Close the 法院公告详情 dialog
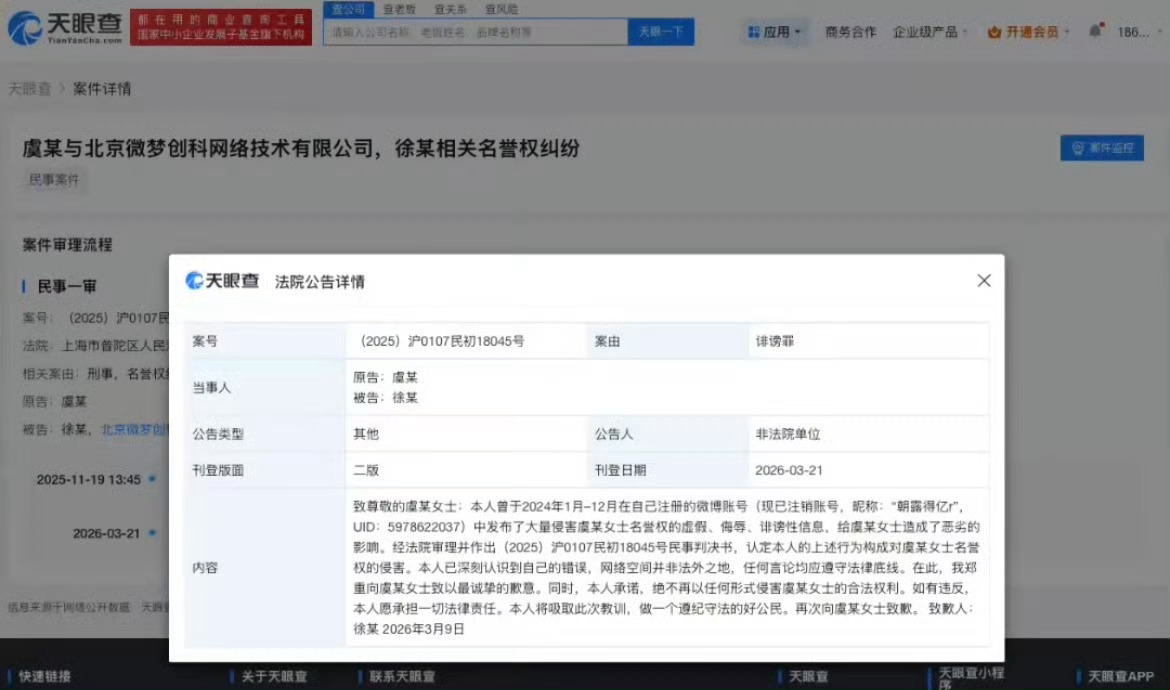 (x=983, y=281)
